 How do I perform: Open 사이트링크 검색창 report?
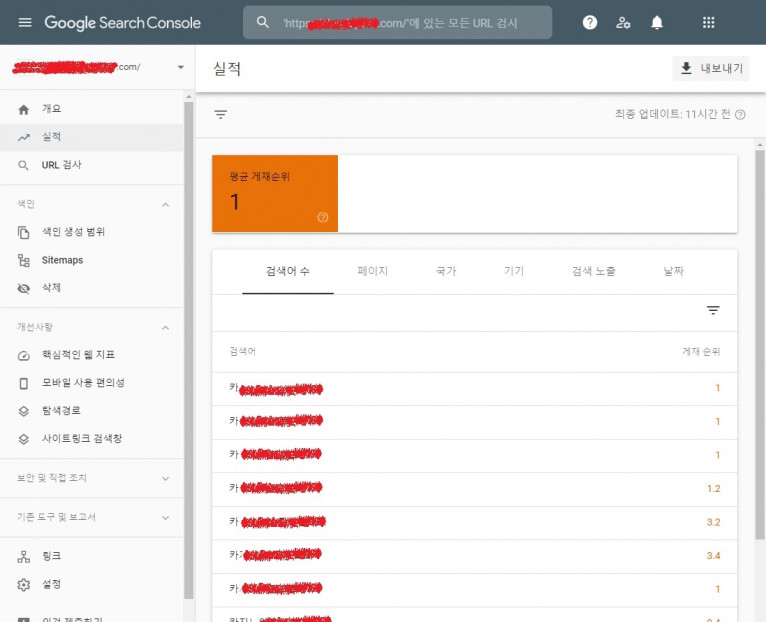(x=92, y=439)
